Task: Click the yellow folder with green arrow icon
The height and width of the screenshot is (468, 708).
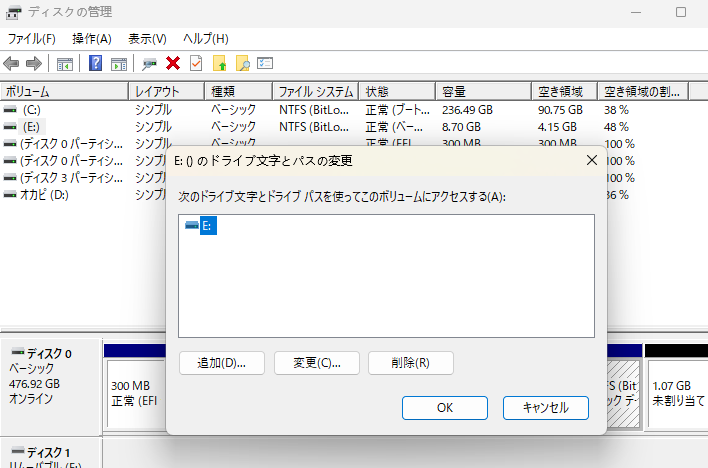Action: (220, 64)
